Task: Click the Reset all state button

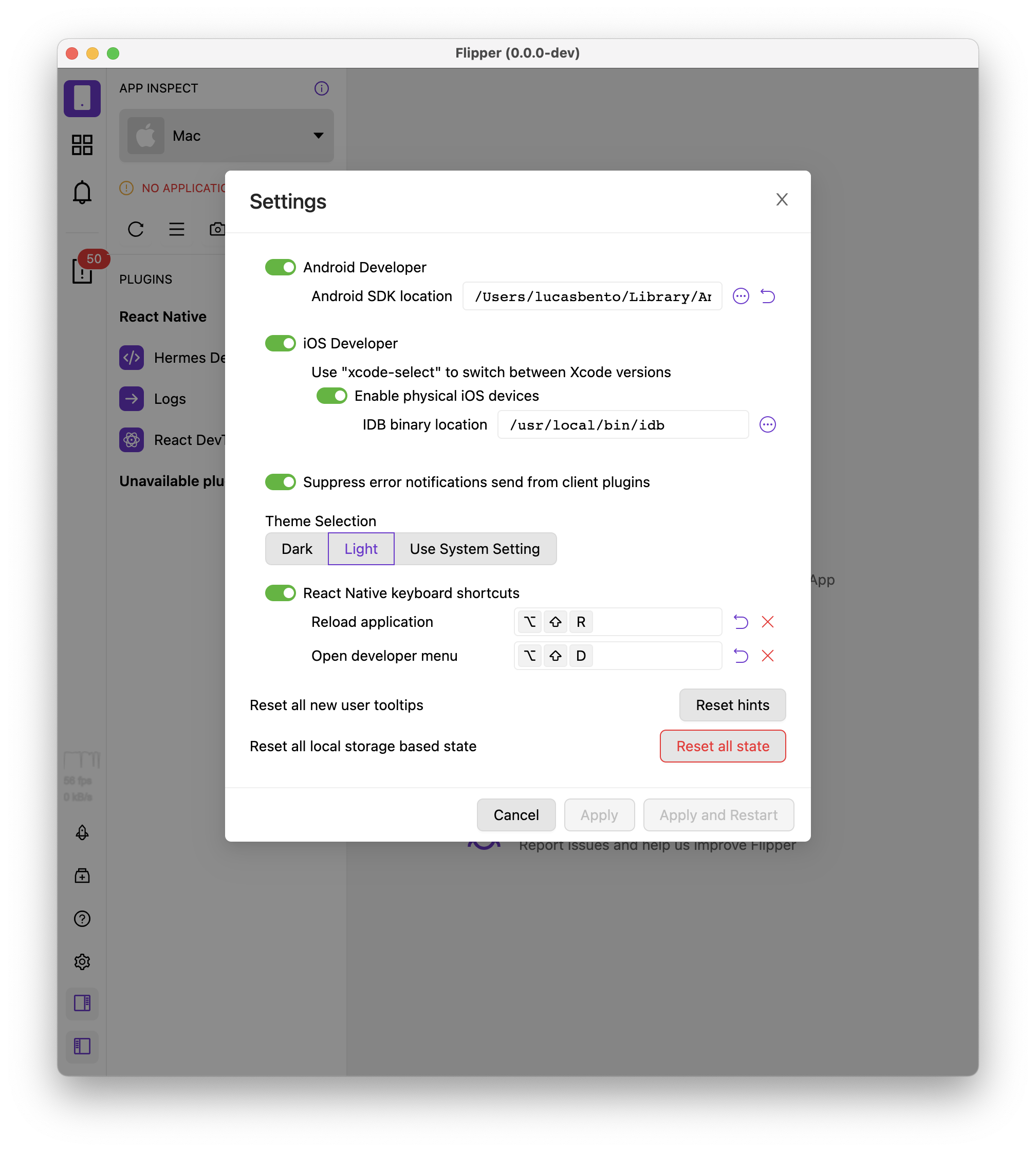Action: point(723,746)
